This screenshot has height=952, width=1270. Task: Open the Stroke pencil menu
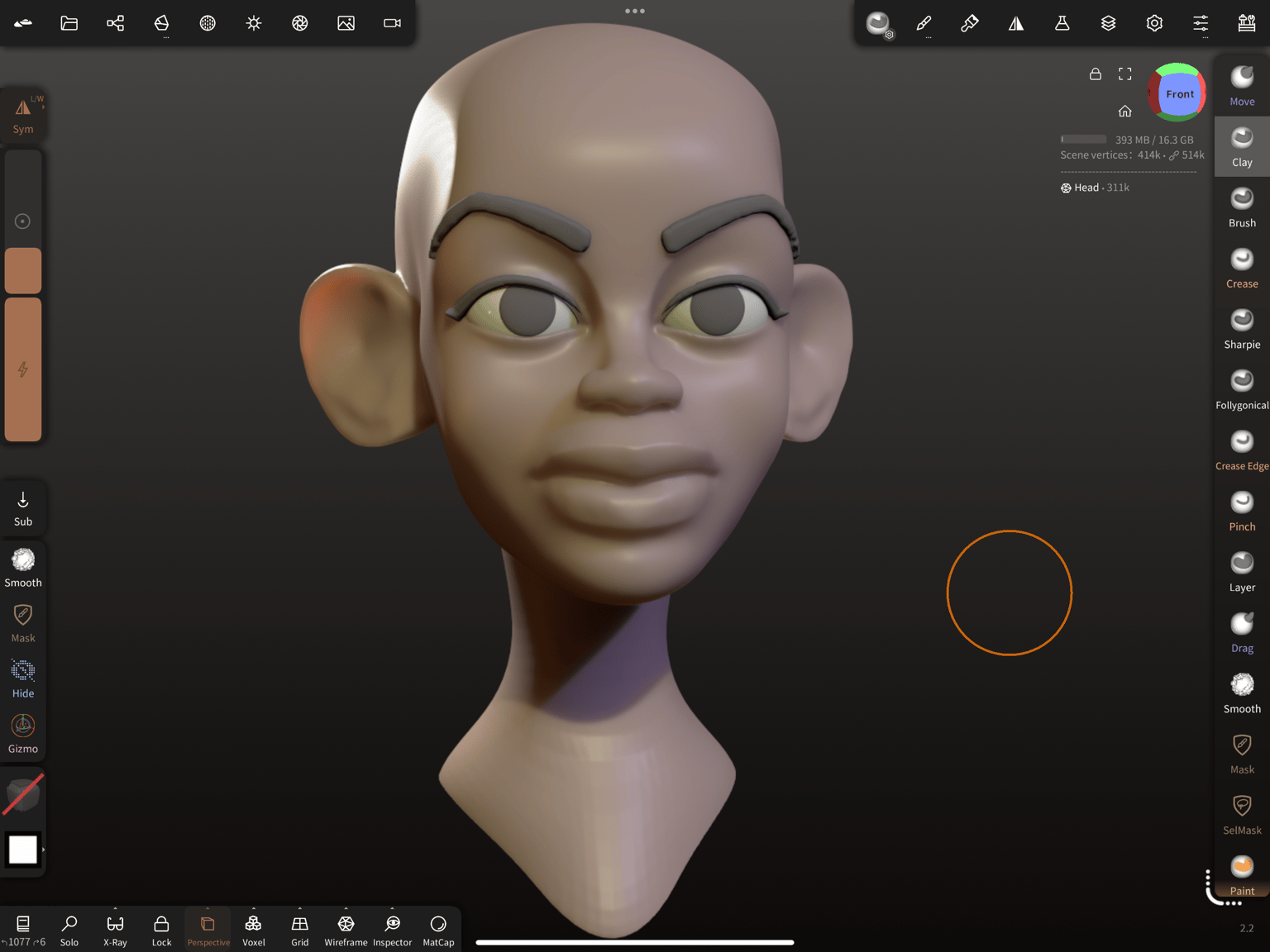[x=924, y=23]
